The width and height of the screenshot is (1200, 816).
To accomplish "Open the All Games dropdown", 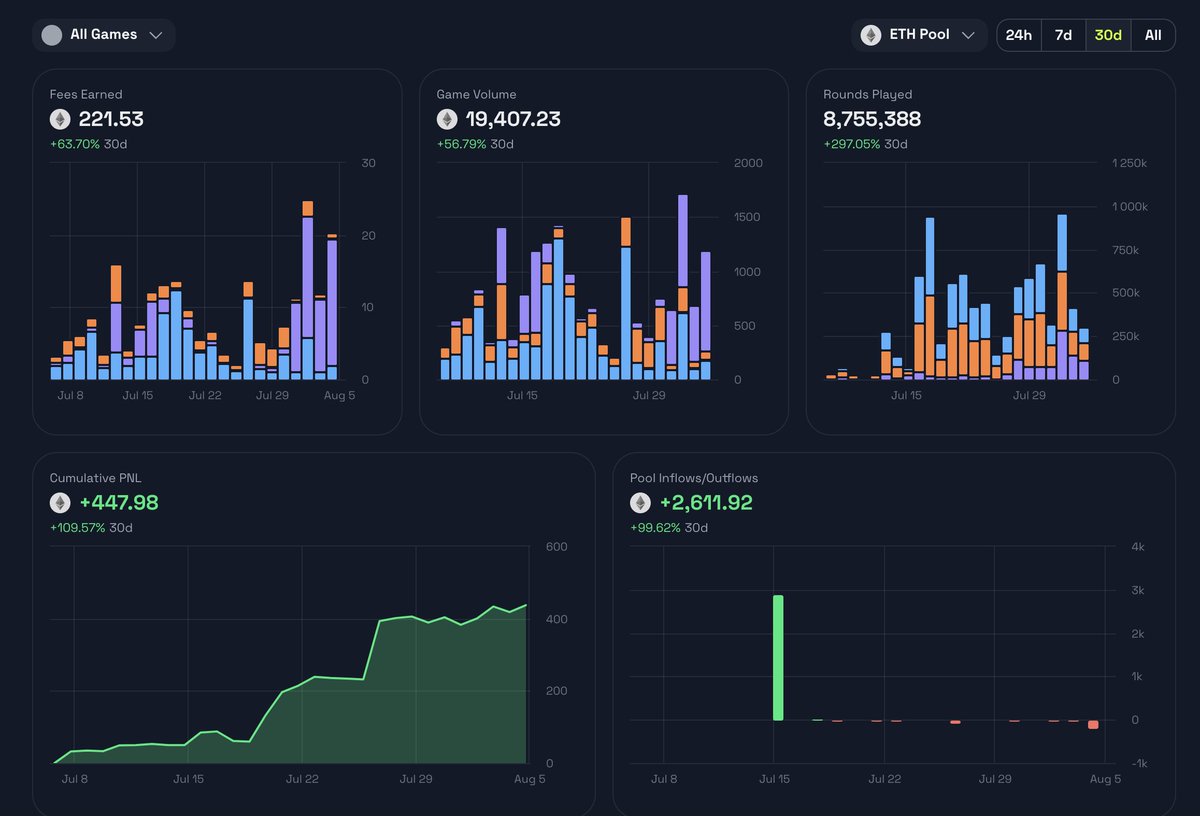I will click(104, 35).
